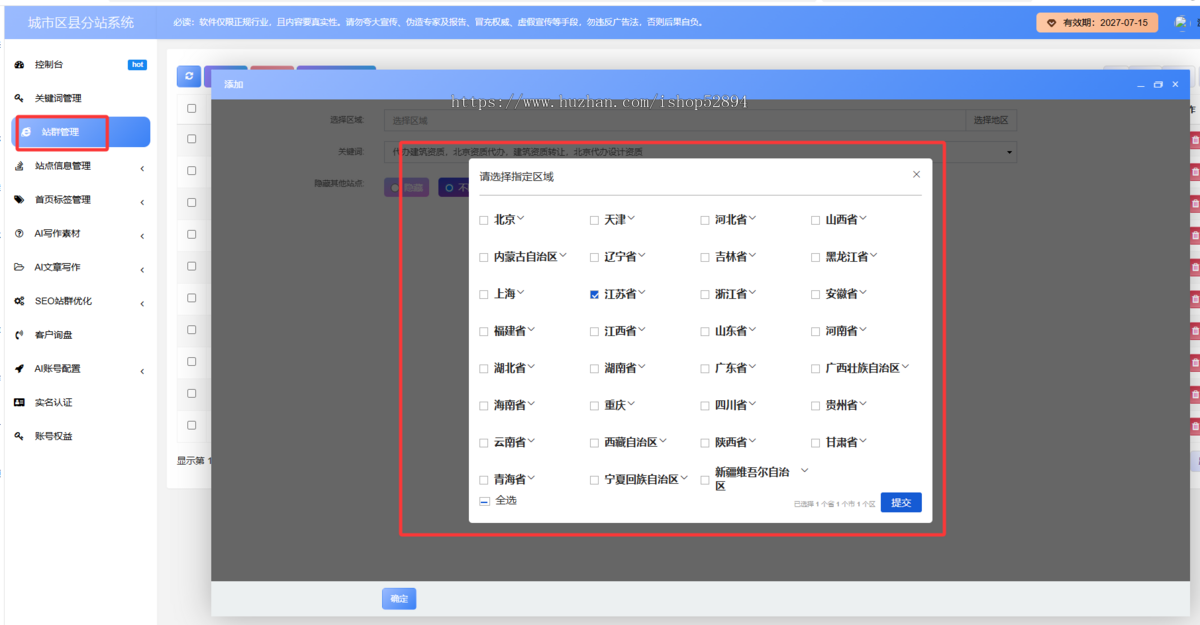Click the tag icon beside 首页标签管理
This screenshot has height=625, width=1200.
(x=19, y=200)
